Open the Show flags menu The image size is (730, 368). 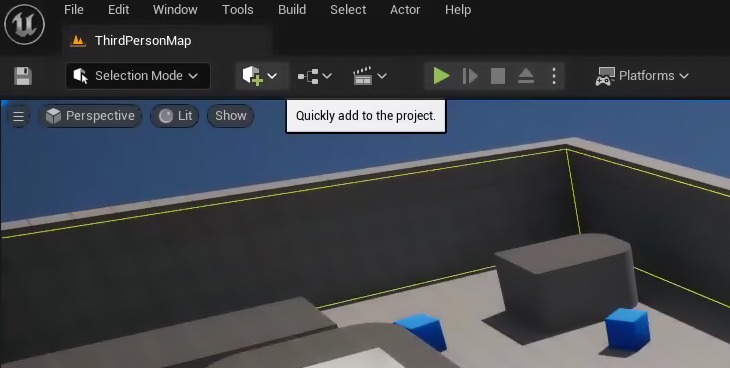tap(230, 116)
